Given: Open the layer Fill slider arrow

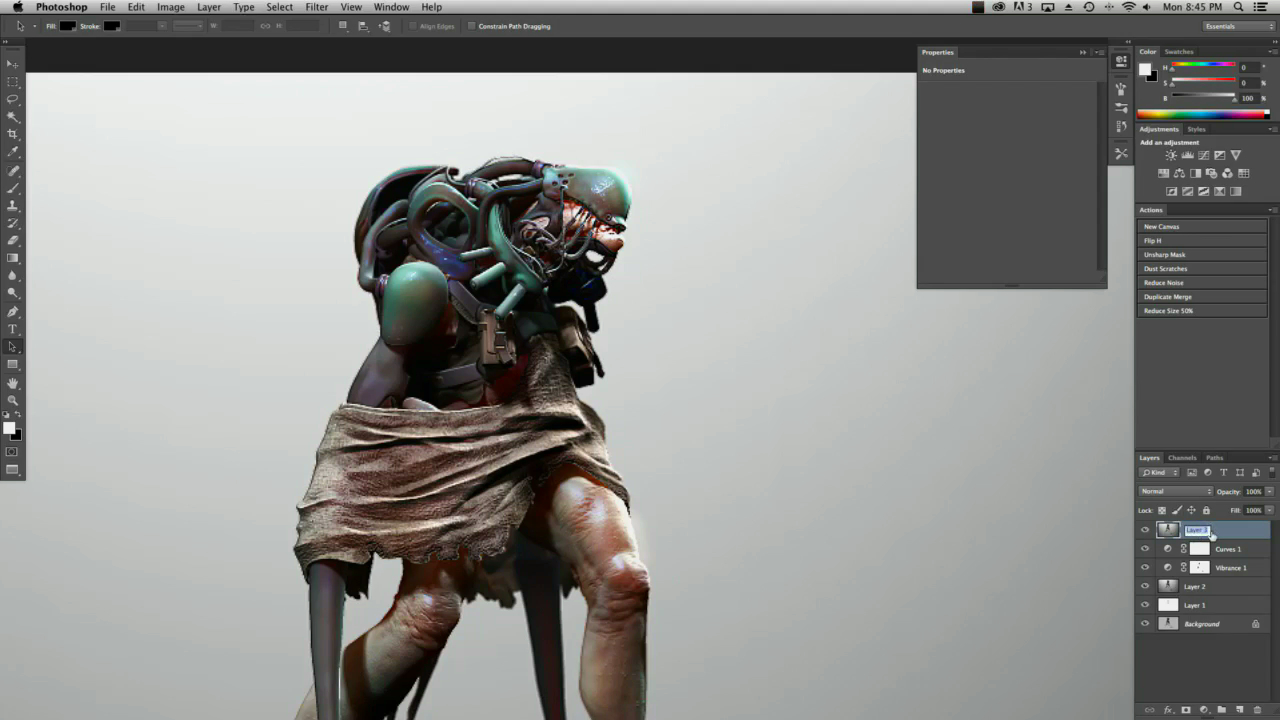Looking at the screenshot, I should (x=1270, y=510).
